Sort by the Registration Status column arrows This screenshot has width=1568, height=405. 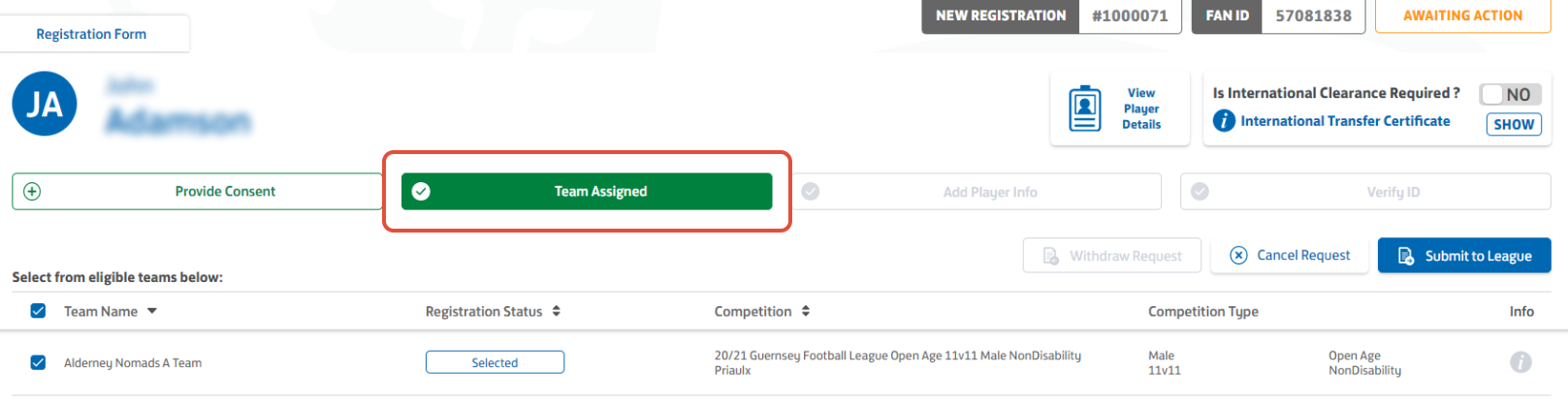[557, 311]
